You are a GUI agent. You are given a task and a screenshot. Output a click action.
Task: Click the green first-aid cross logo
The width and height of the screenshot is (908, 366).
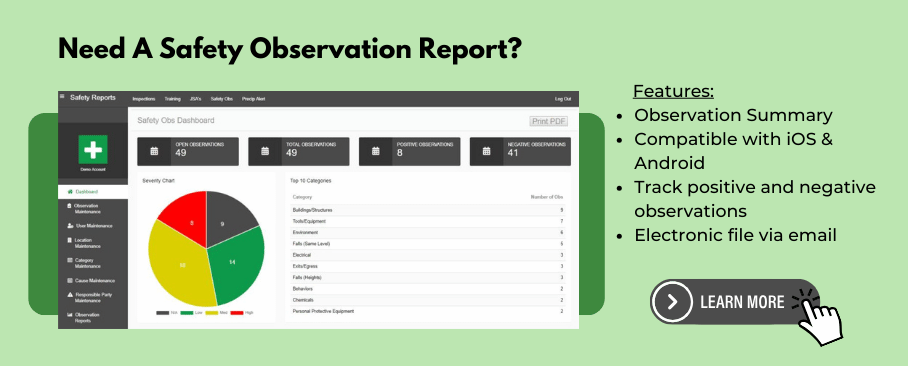(93, 149)
